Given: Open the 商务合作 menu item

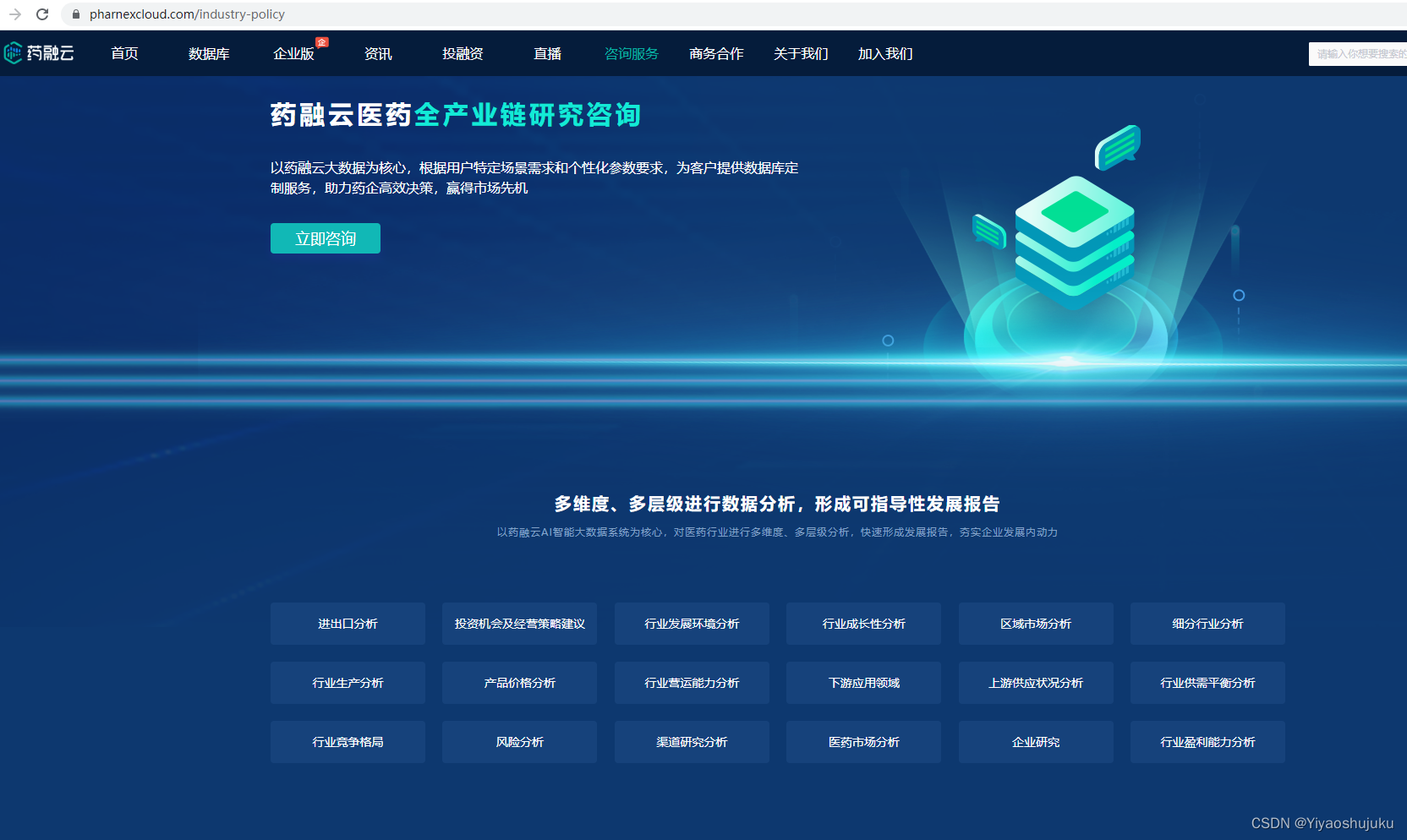Looking at the screenshot, I should [716, 54].
